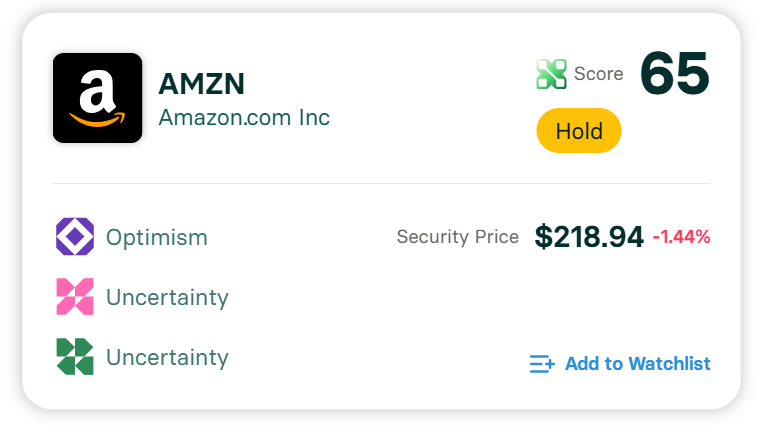This screenshot has height=432, width=763.
Task: Select the Optimism label
Action: tap(157, 238)
